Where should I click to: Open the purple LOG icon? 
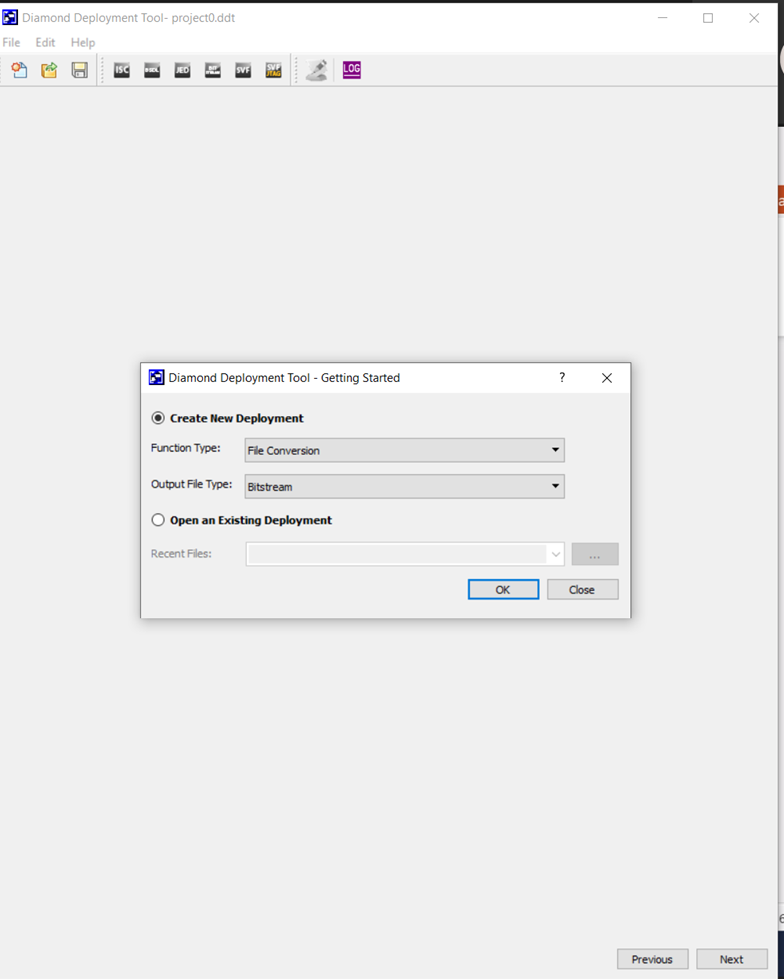(351, 69)
